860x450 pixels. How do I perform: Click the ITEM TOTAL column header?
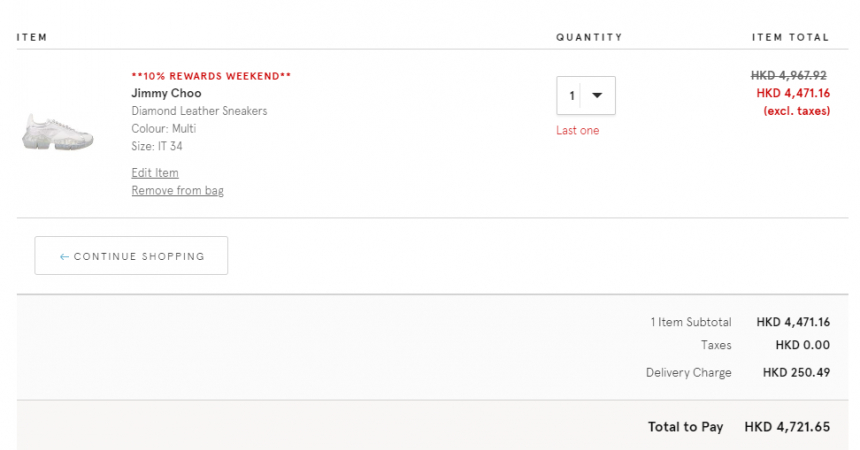click(790, 37)
